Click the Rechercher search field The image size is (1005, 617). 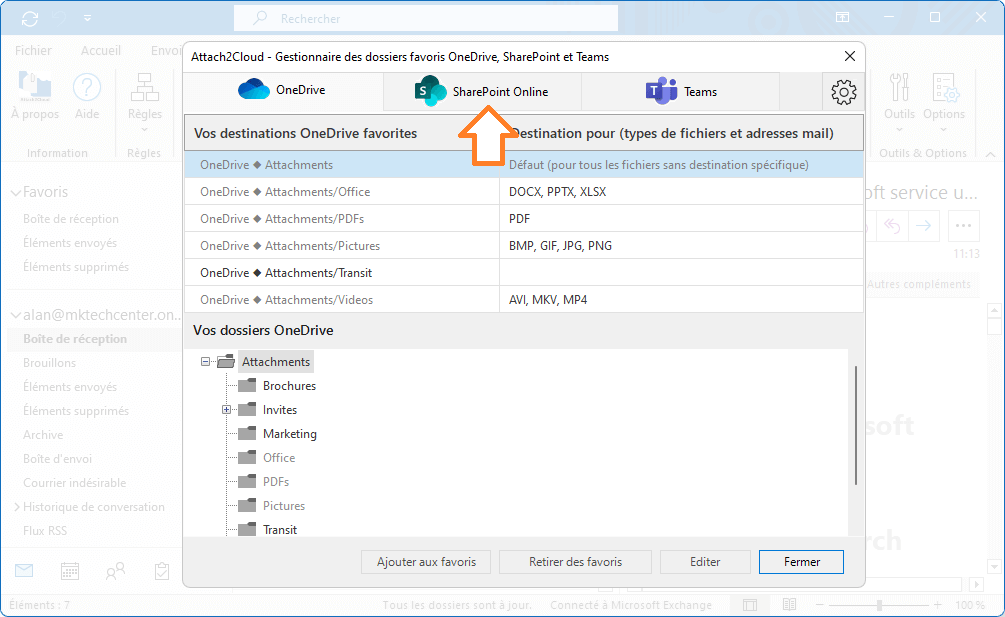tap(425, 18)
